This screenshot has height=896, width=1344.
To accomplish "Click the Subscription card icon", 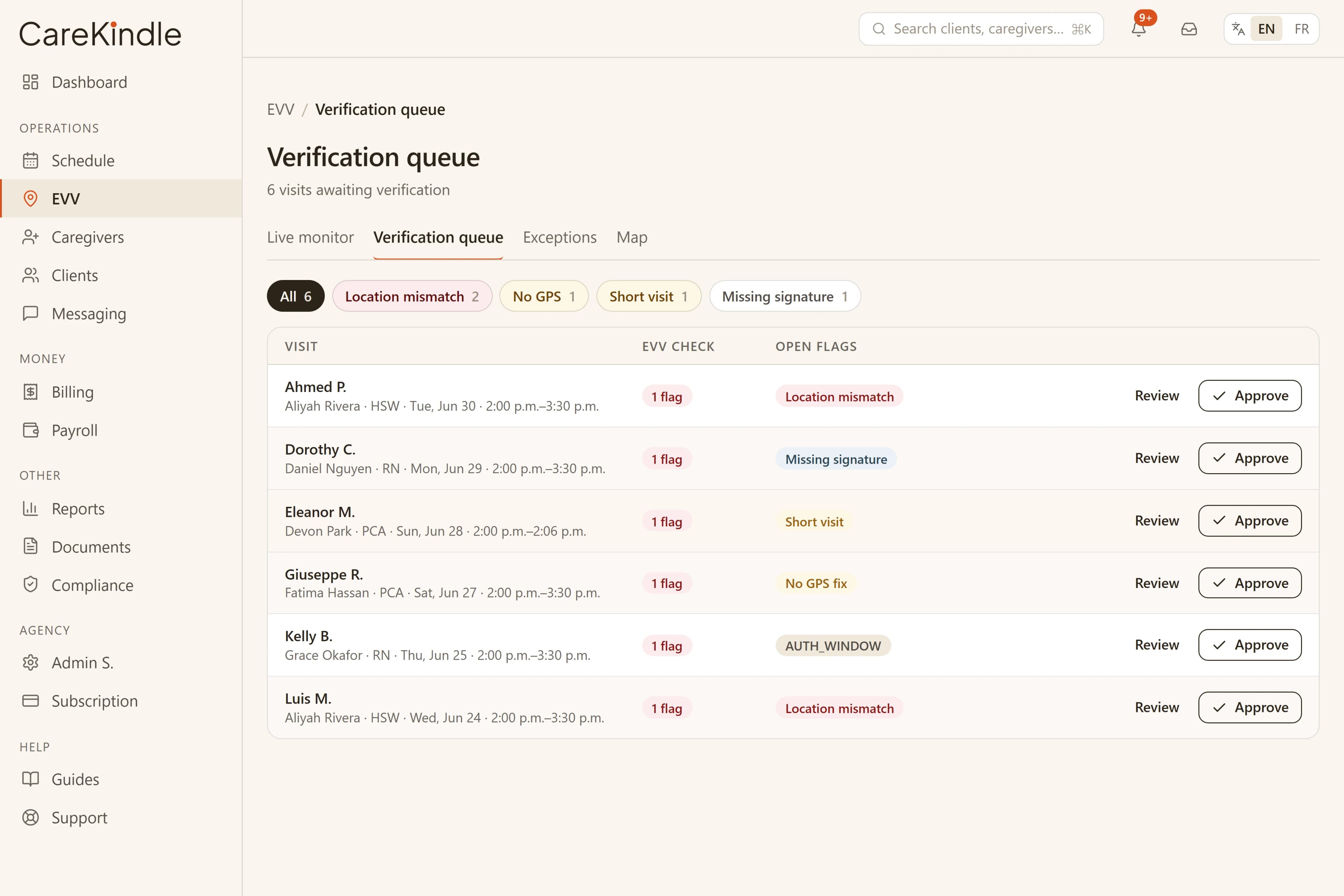I will coord(30,701).
